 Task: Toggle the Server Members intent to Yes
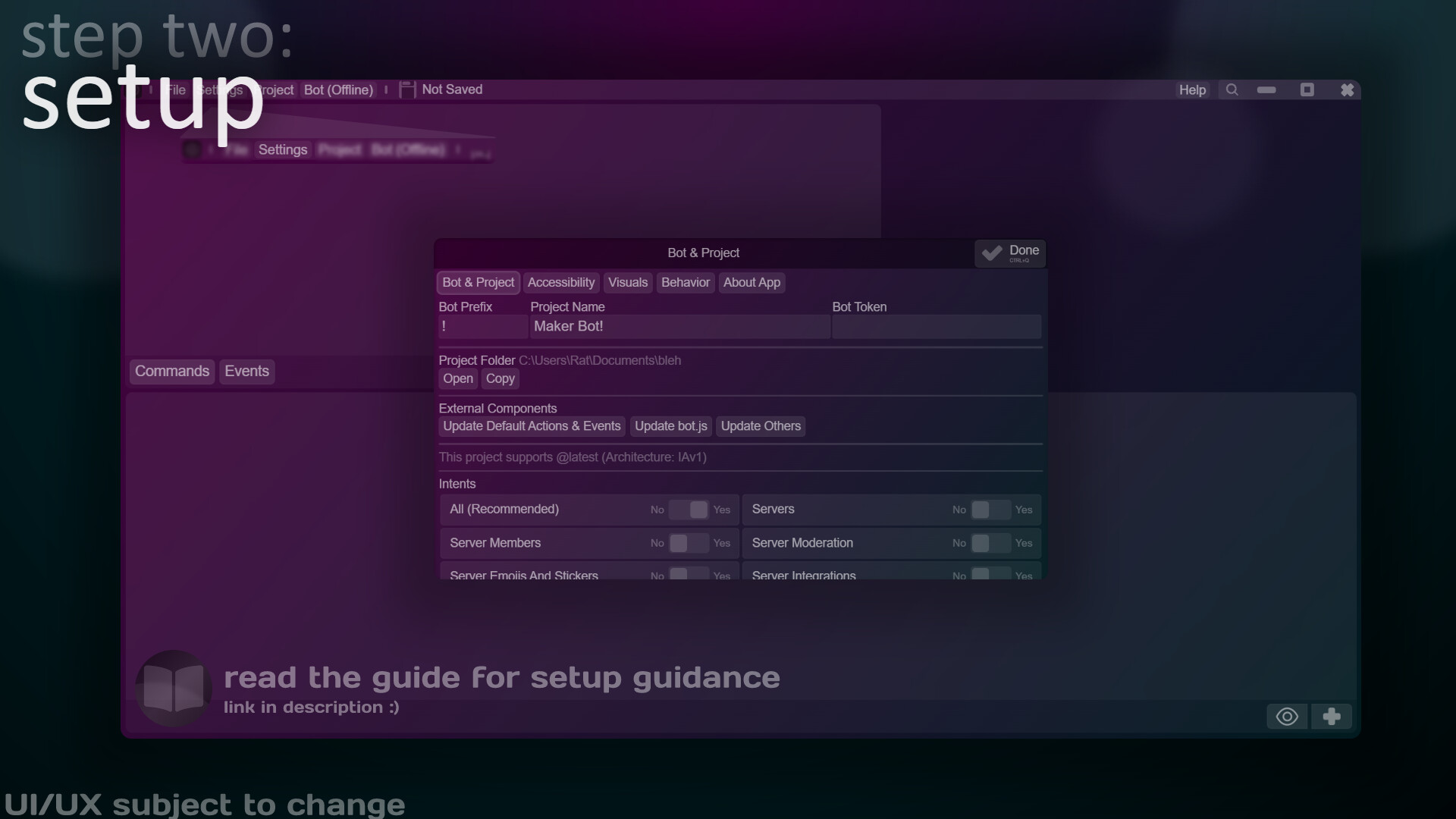(689, 543)
